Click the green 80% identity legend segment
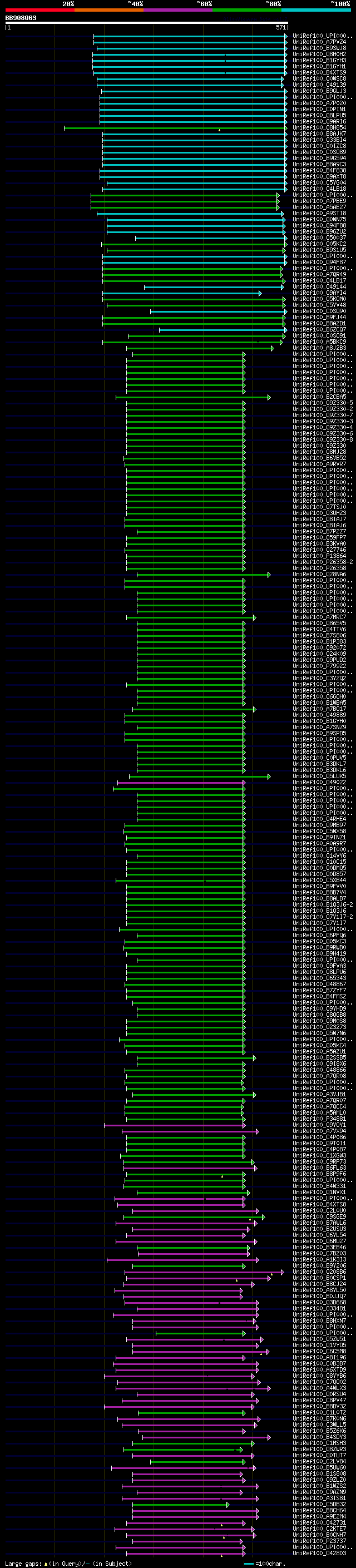The height and width of the screenshot is (1568, 356). [247, 10]
